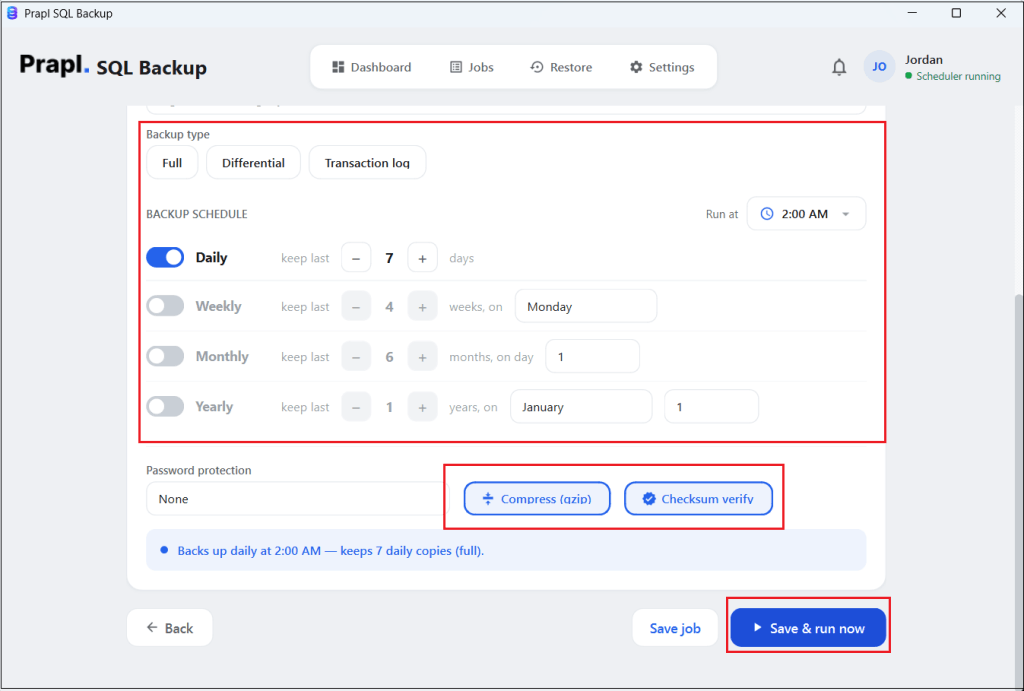Decrease Monthly keep-last months

pos(356,357)
